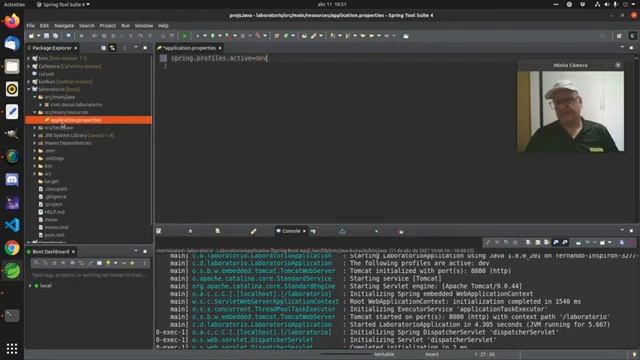The width and height of the screenshot is (640, 360).
Task: Select the Console tab
Action: tap(291, 231)
